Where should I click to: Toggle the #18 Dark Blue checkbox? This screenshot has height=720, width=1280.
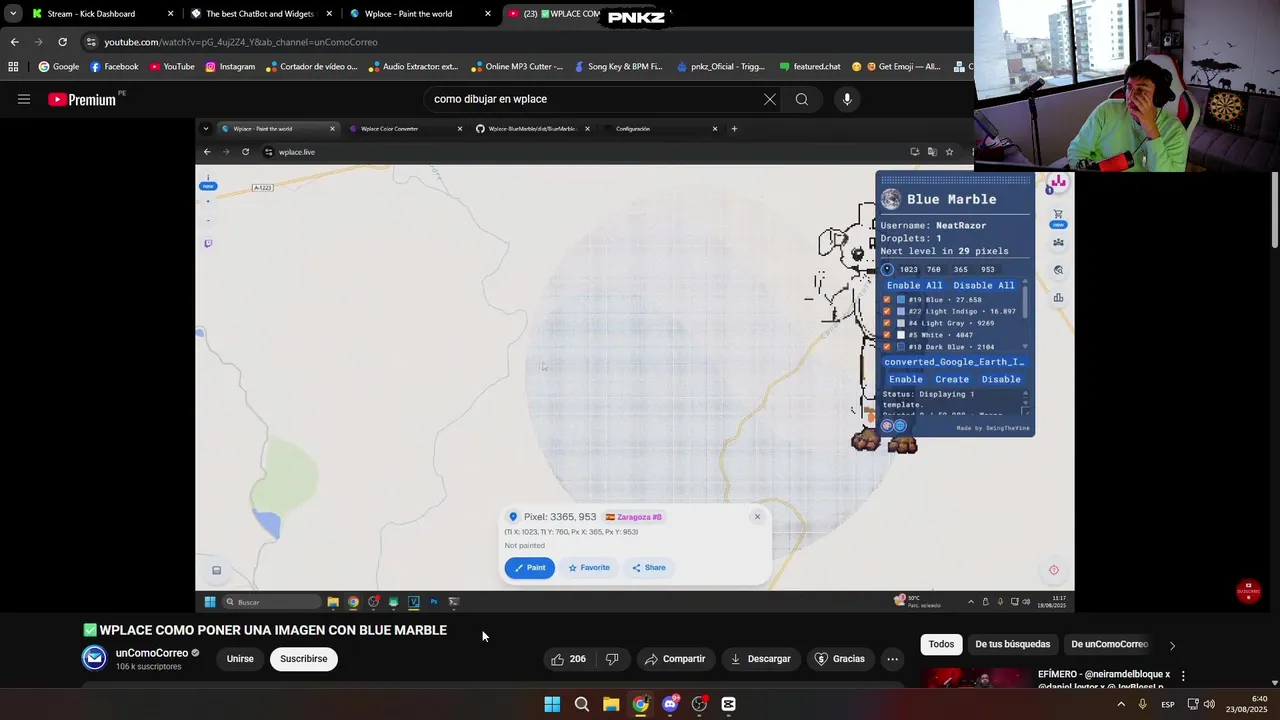click(887, 347)
